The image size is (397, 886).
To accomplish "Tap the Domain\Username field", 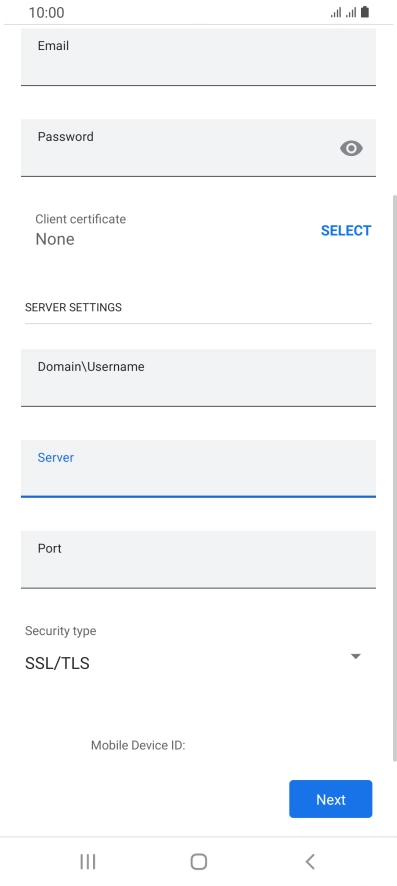I will tap(198, 378).
